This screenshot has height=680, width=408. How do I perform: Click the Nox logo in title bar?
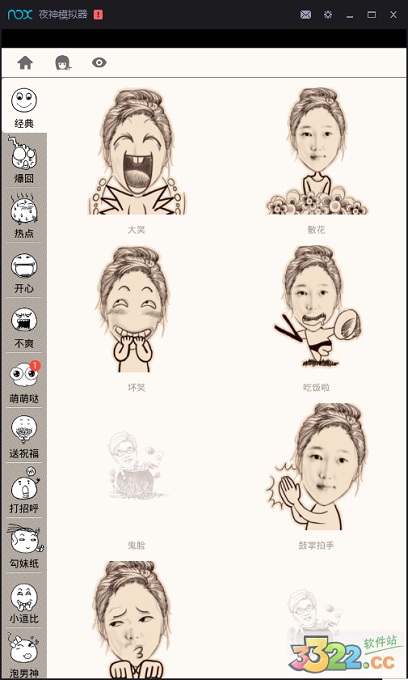point(20,14)
